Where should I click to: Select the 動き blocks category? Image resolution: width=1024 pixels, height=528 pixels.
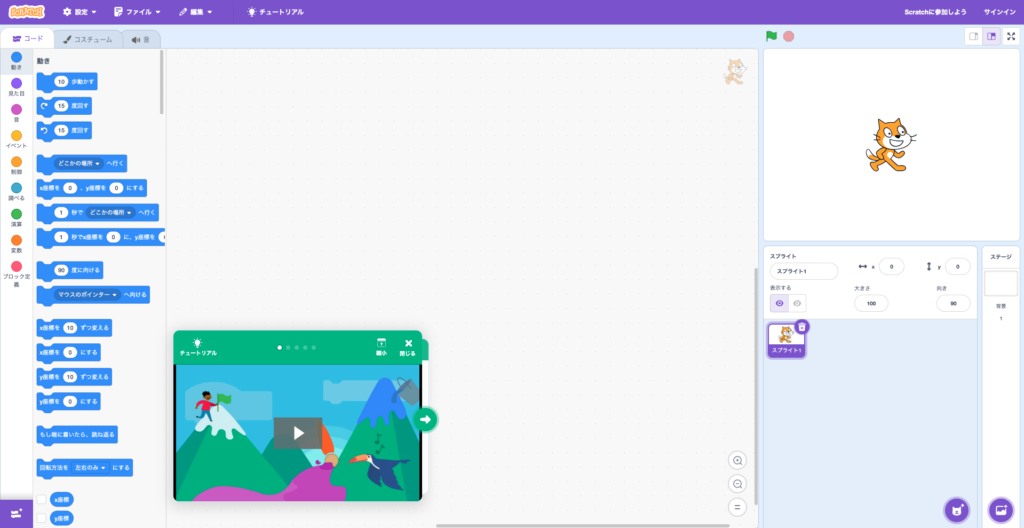tap(16, 61)
